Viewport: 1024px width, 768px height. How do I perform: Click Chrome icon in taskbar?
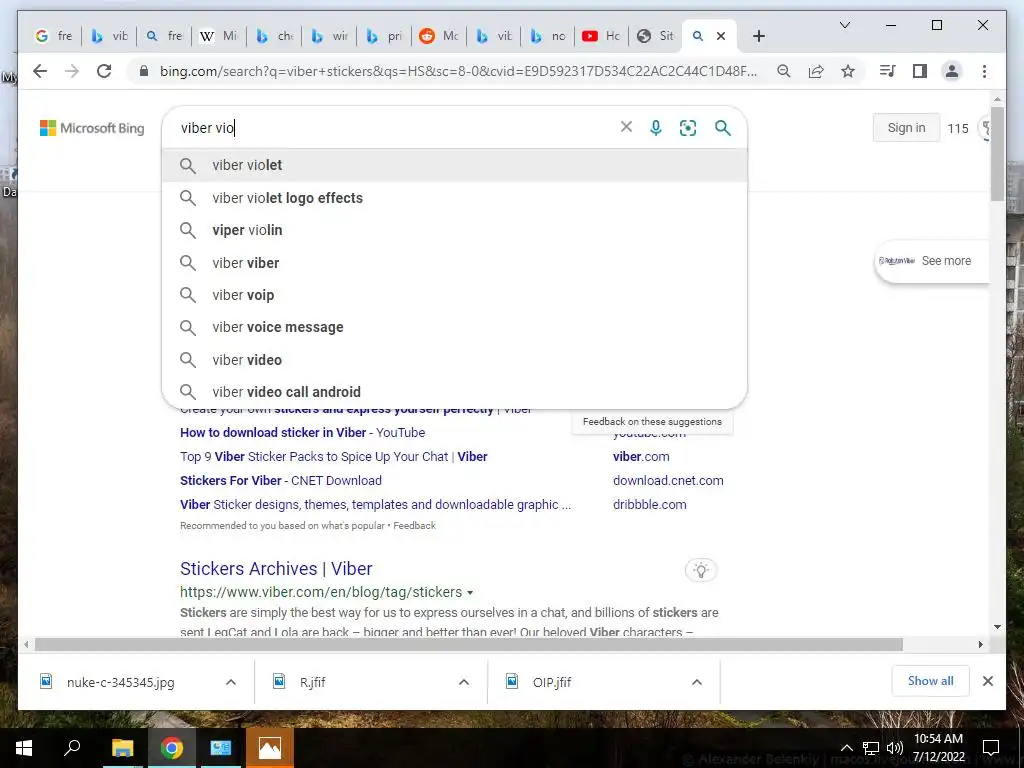point(171,748)
